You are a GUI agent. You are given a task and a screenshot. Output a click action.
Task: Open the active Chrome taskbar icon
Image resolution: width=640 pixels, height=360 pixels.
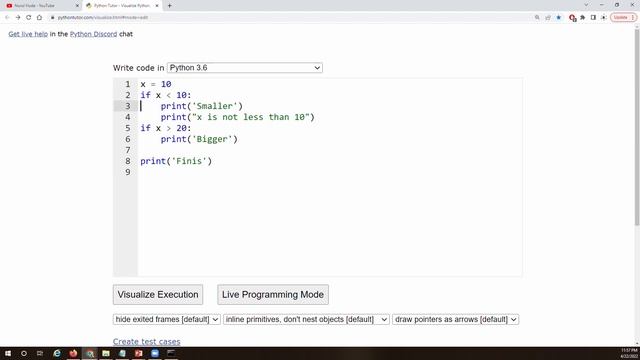(89, 353)
